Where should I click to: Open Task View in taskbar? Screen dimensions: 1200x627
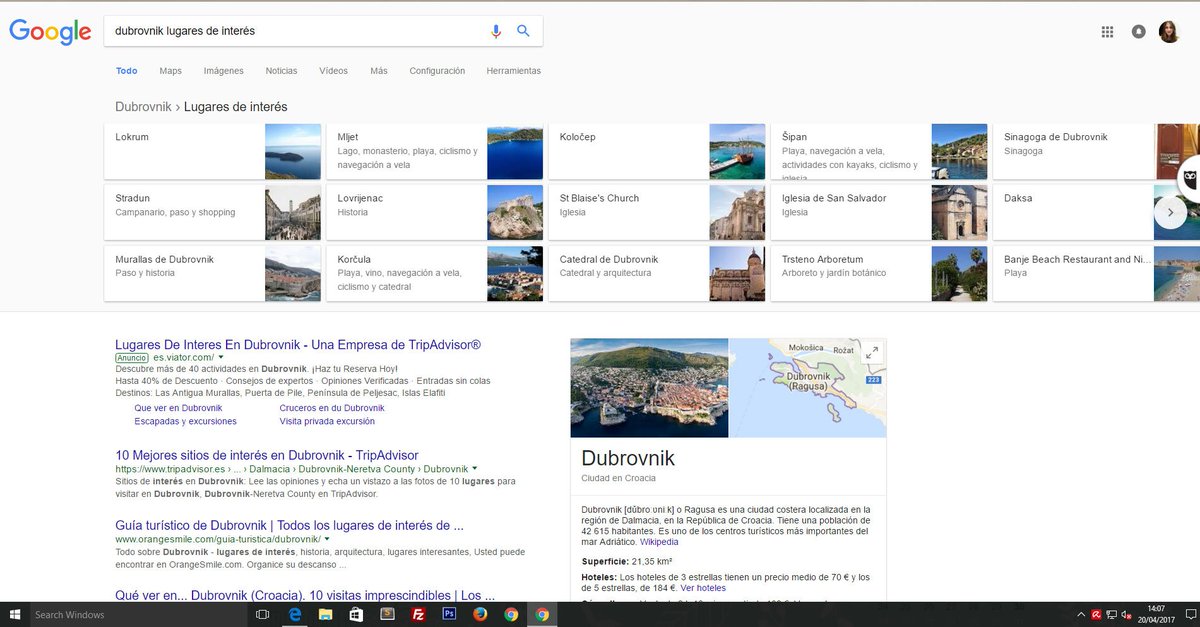coord(263,614)
